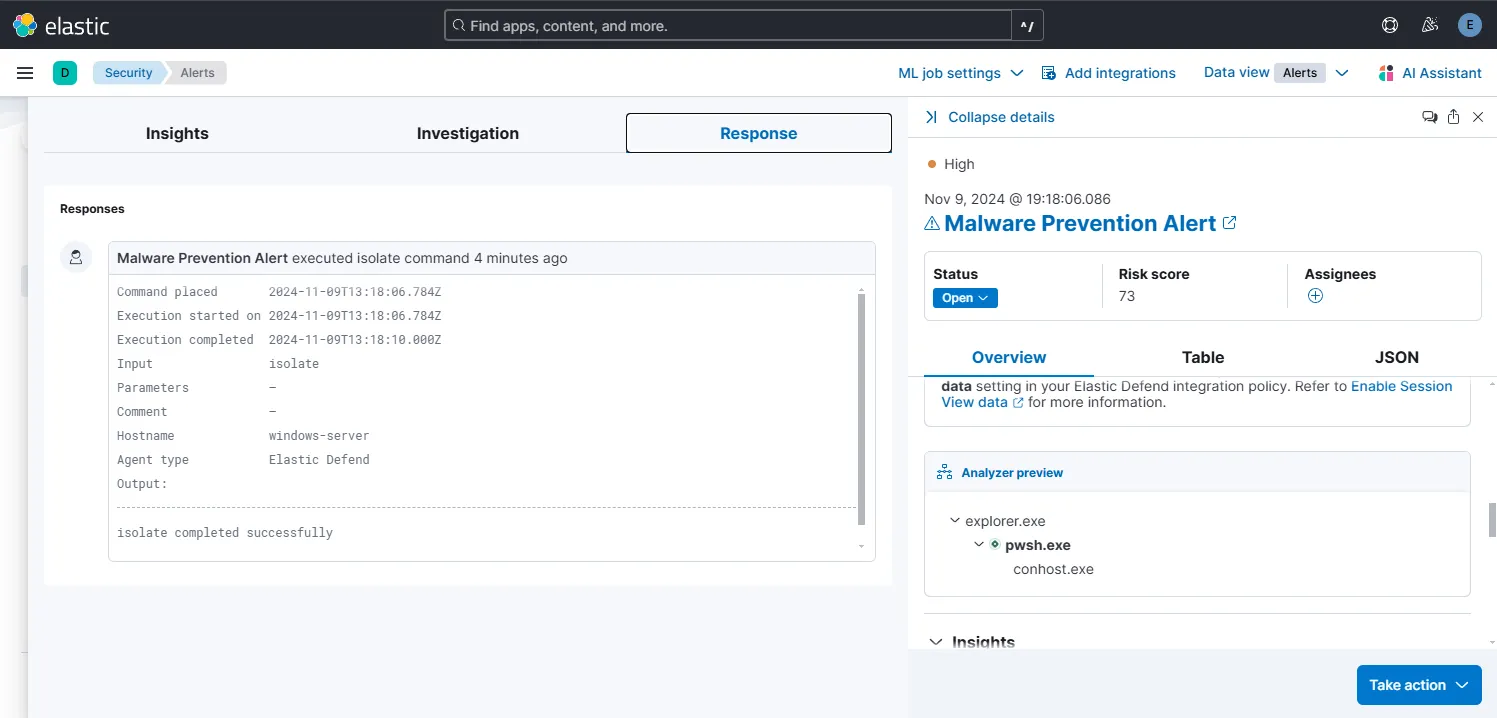The height and width of the screenshot is (718, 1497).
Task: Add an assignee with the plus icon
Action: point(1314,296)
